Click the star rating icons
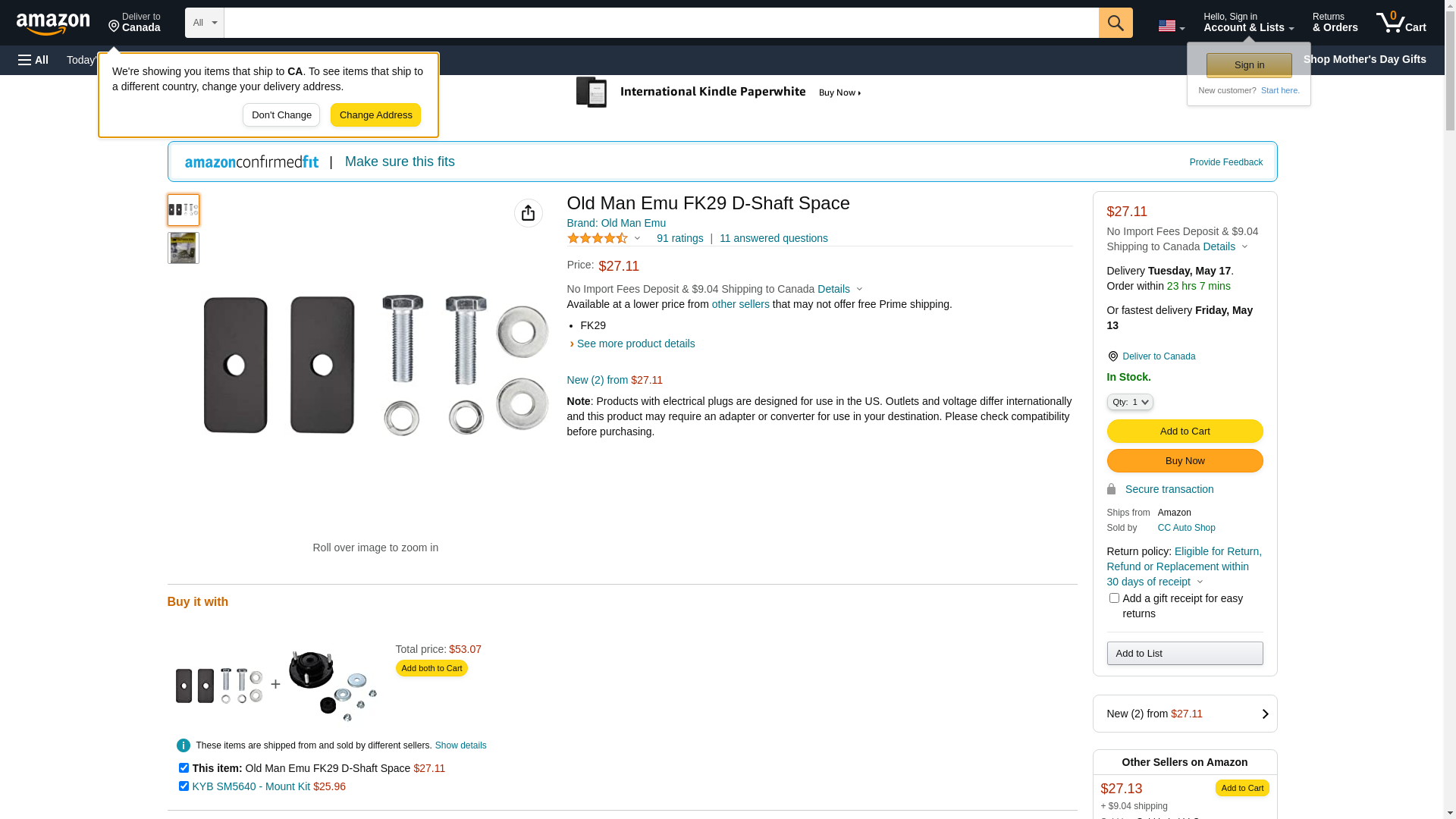This screenshot has height=819, width=1456. 598,238
